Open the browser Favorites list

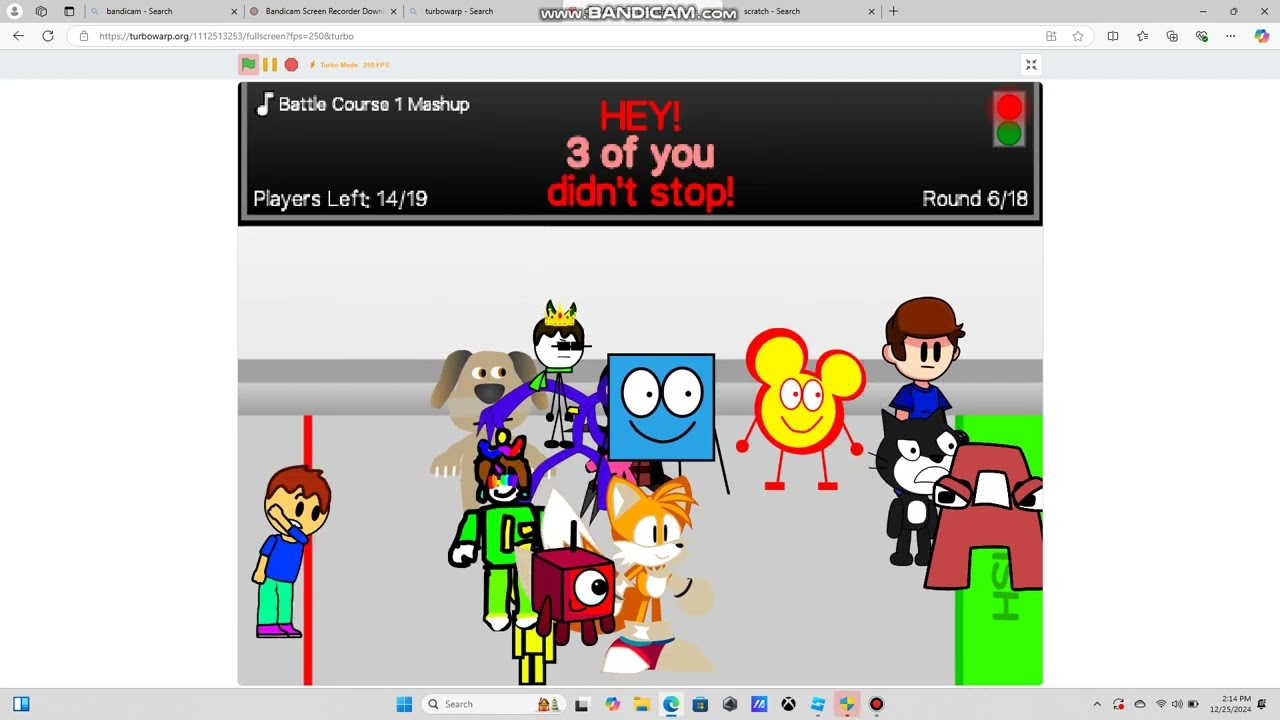[1142, 36]
